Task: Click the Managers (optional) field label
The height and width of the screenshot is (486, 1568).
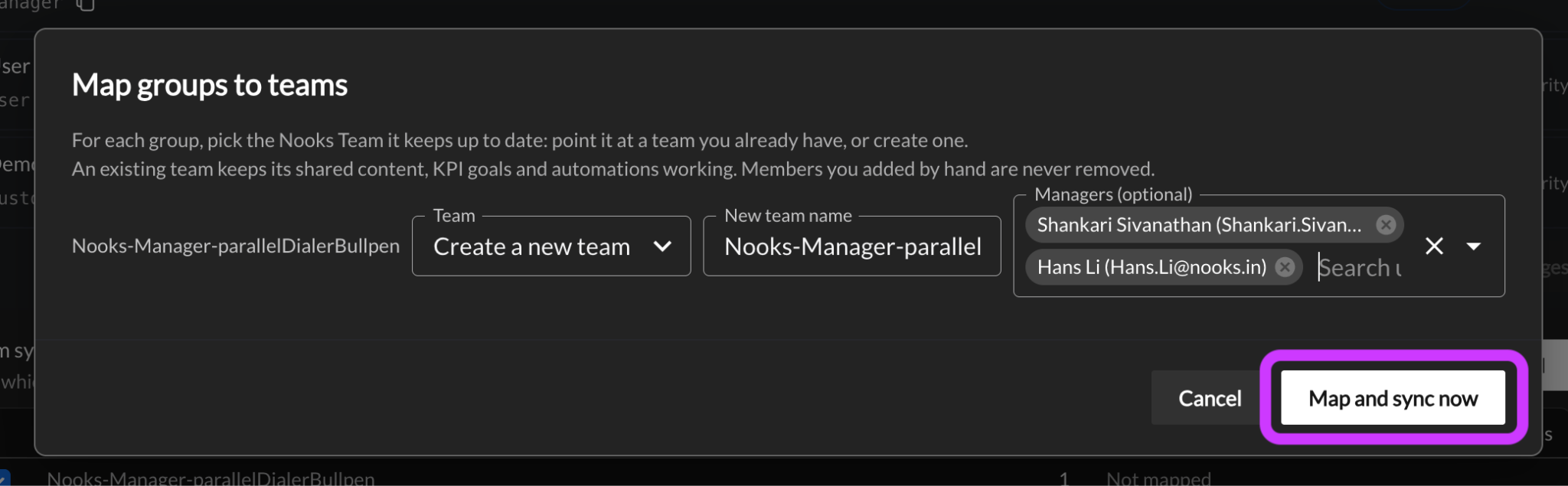Action: point(1113,194)
